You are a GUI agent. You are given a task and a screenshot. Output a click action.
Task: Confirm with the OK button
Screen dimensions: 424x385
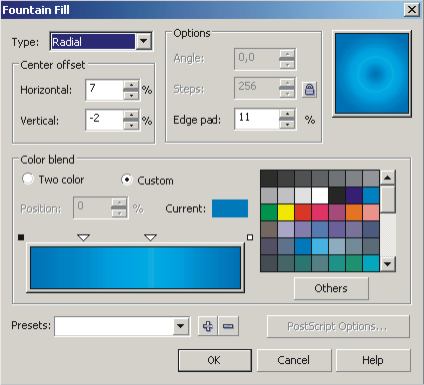[x=215, y=360]
